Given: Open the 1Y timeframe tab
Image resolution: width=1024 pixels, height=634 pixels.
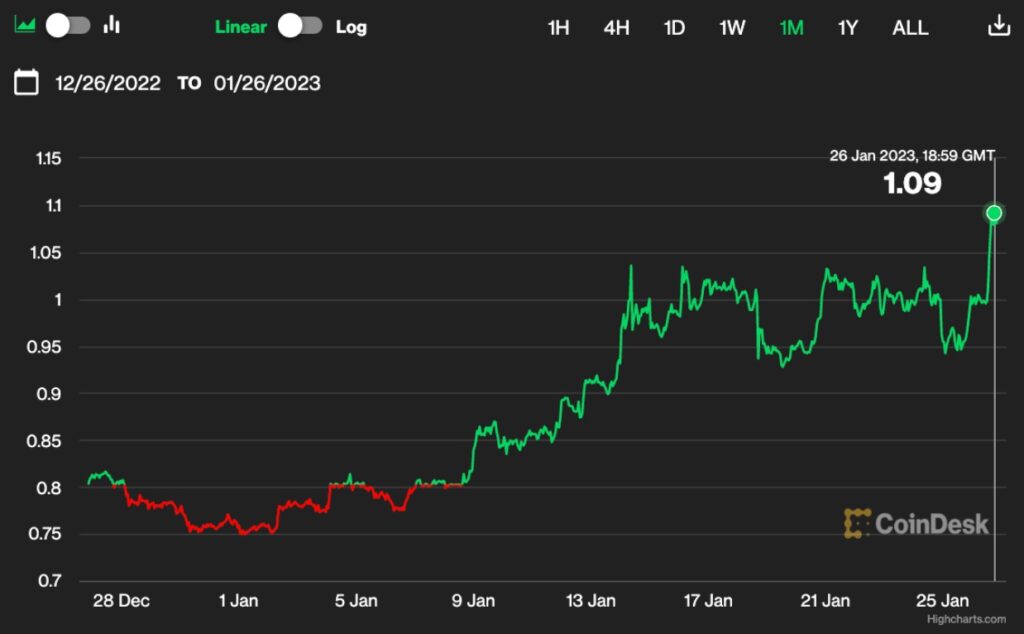Looking at the screenshot, I should [847, 28].
